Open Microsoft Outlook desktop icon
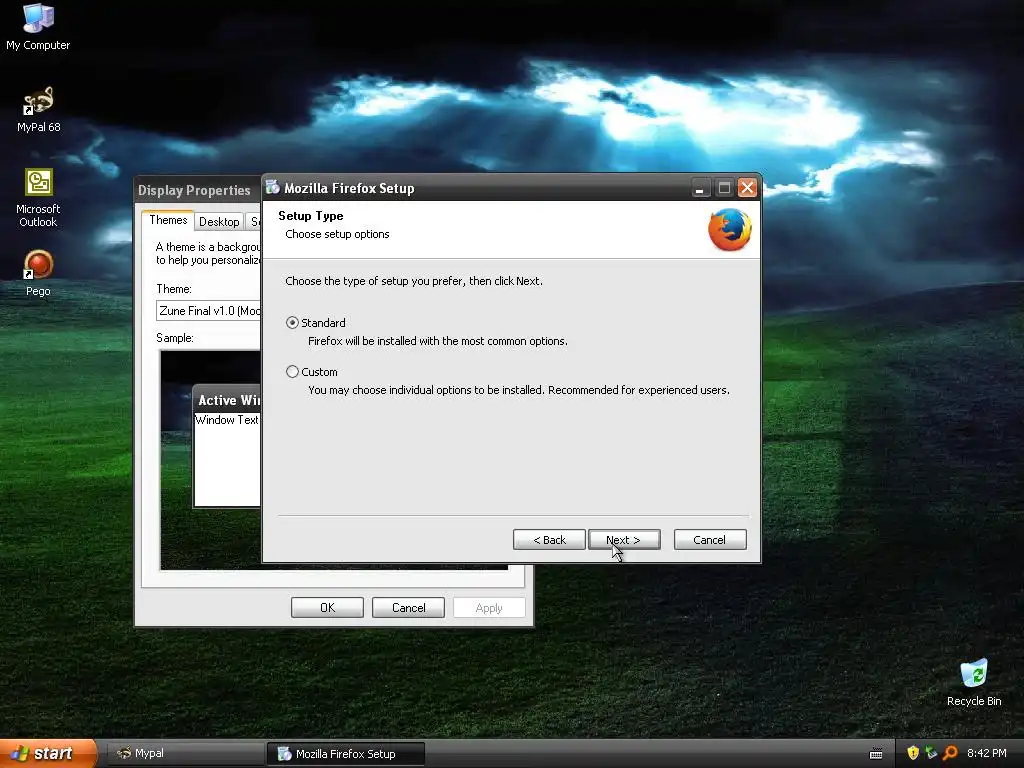 [x=38, y=198]
